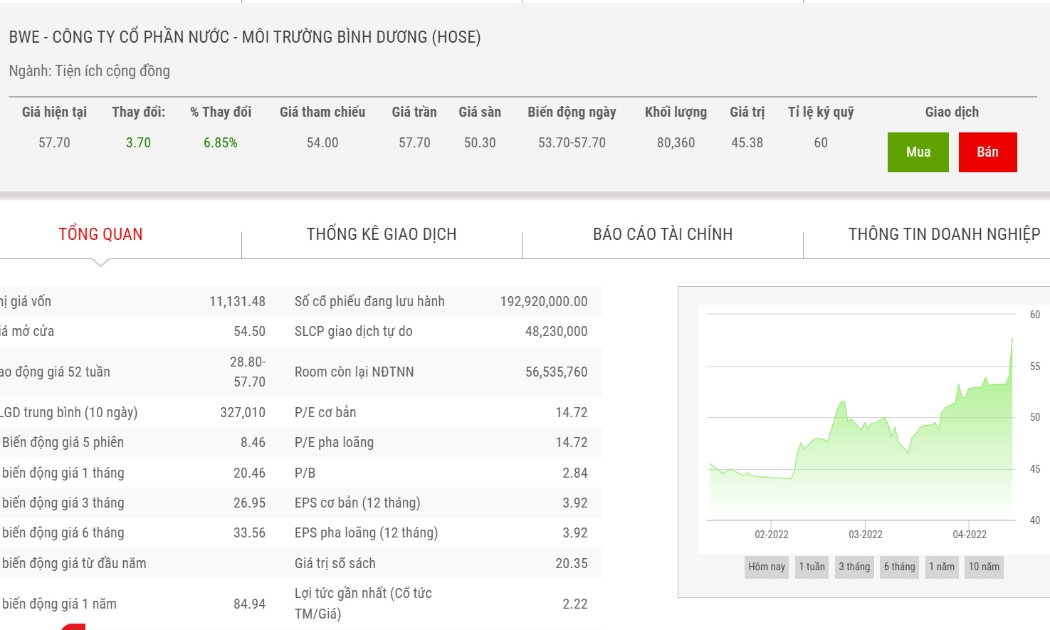The width and height of the screenshot is (1050, 630).
Task: Click the green Mua buy button
Action: tap(918, 152)
